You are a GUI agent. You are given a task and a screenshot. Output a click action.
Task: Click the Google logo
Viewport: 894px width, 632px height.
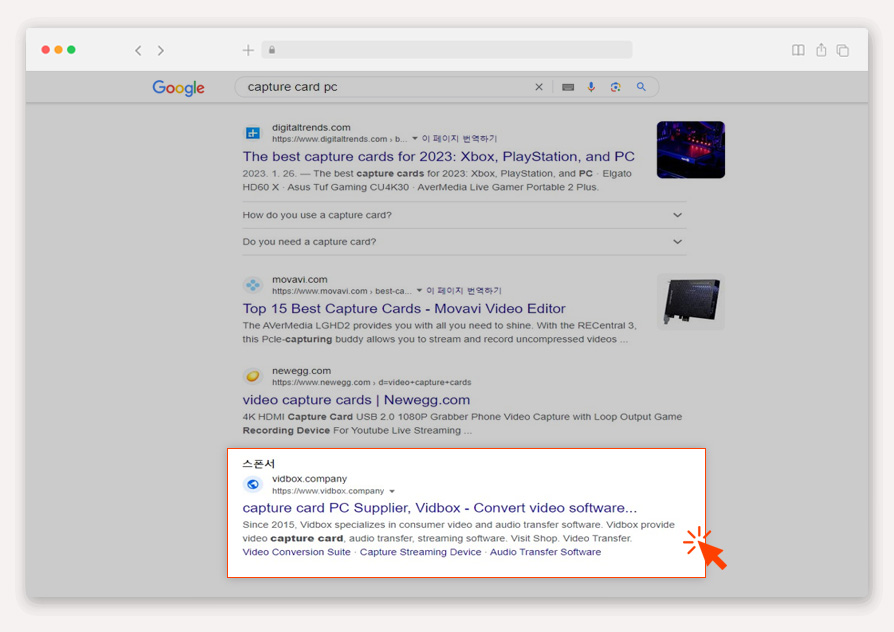point(178,88)
